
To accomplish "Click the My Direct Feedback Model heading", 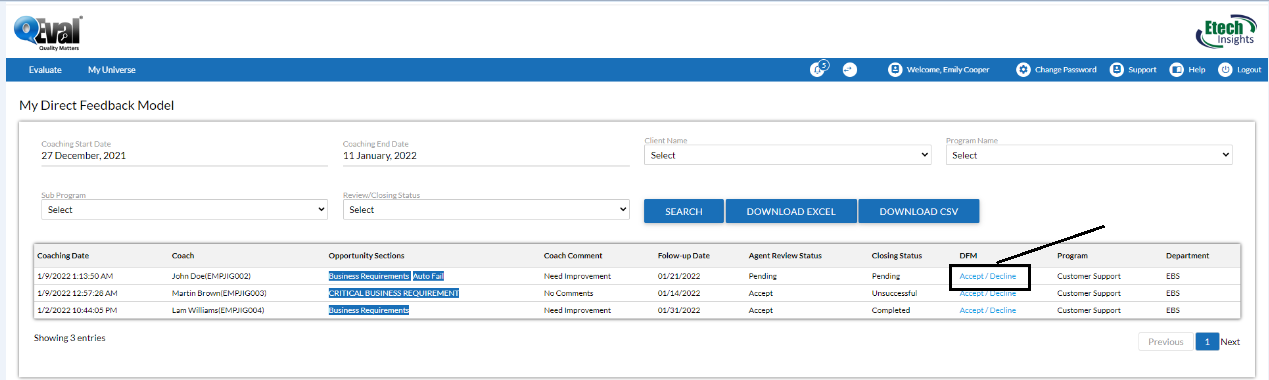I will tap(97, 105).
